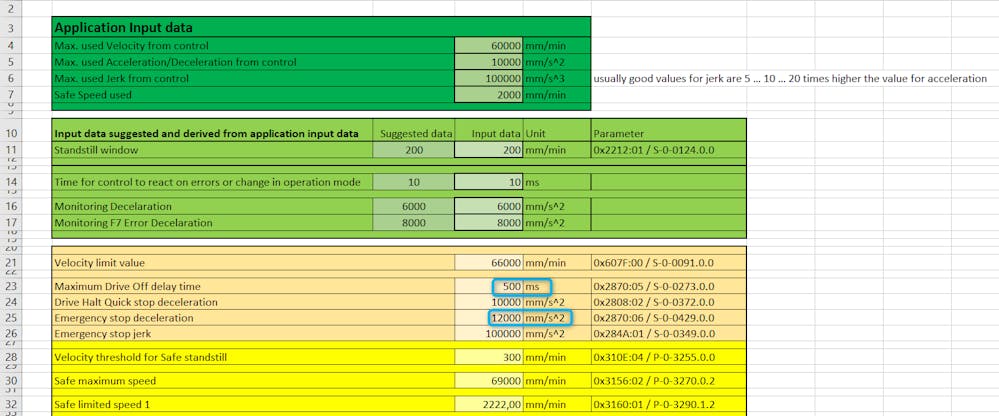Select the 69000 safe maximum speed value
The width and height of the screenshot is (999, 416).
pos(489,381)
